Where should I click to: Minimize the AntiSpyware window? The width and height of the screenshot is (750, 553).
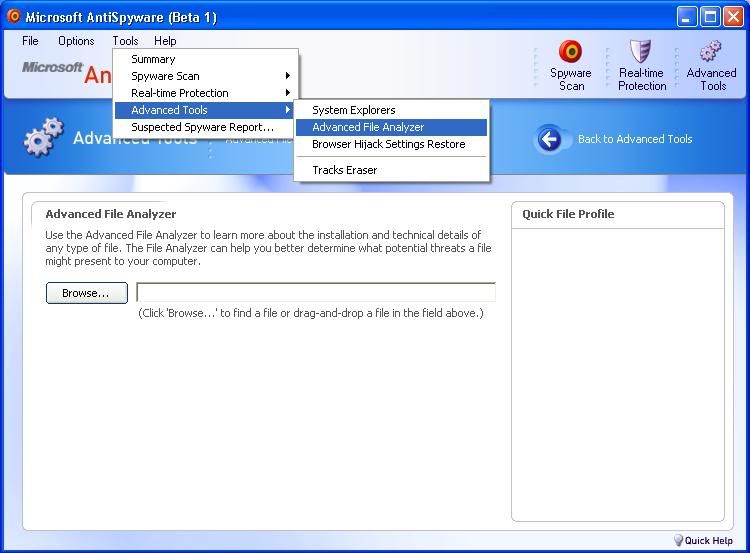(x=687, y=17)
